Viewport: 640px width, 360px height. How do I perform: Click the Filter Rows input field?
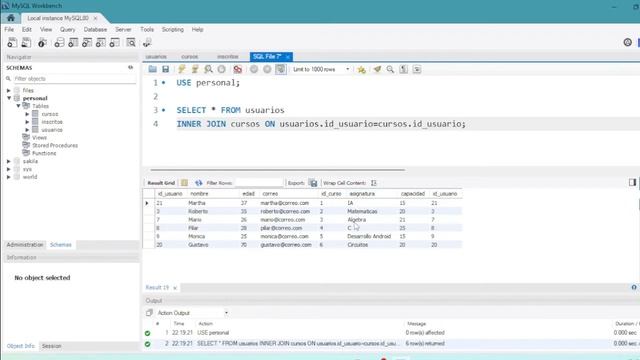(x=259, y=183)
